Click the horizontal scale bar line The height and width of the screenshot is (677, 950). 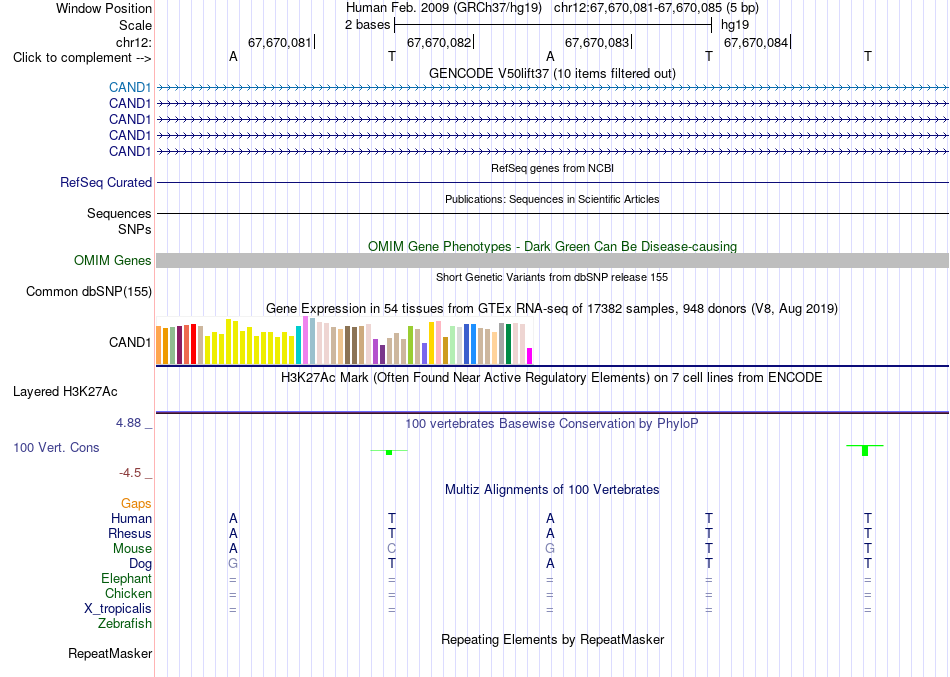552,25
